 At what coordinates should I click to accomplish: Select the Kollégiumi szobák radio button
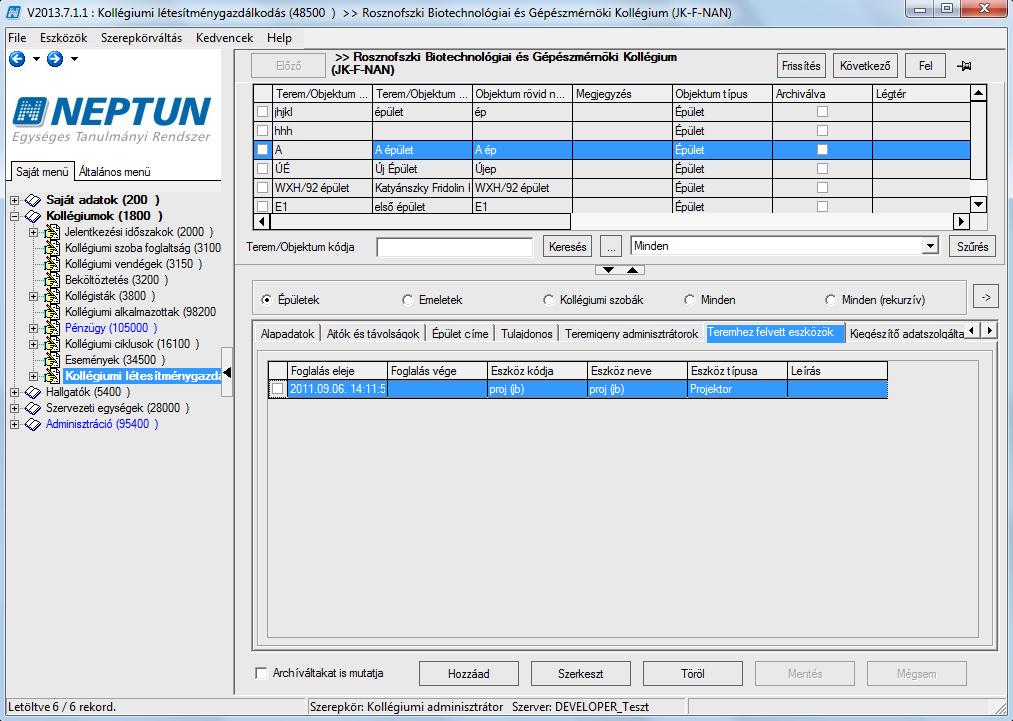(x=548, y=300)
